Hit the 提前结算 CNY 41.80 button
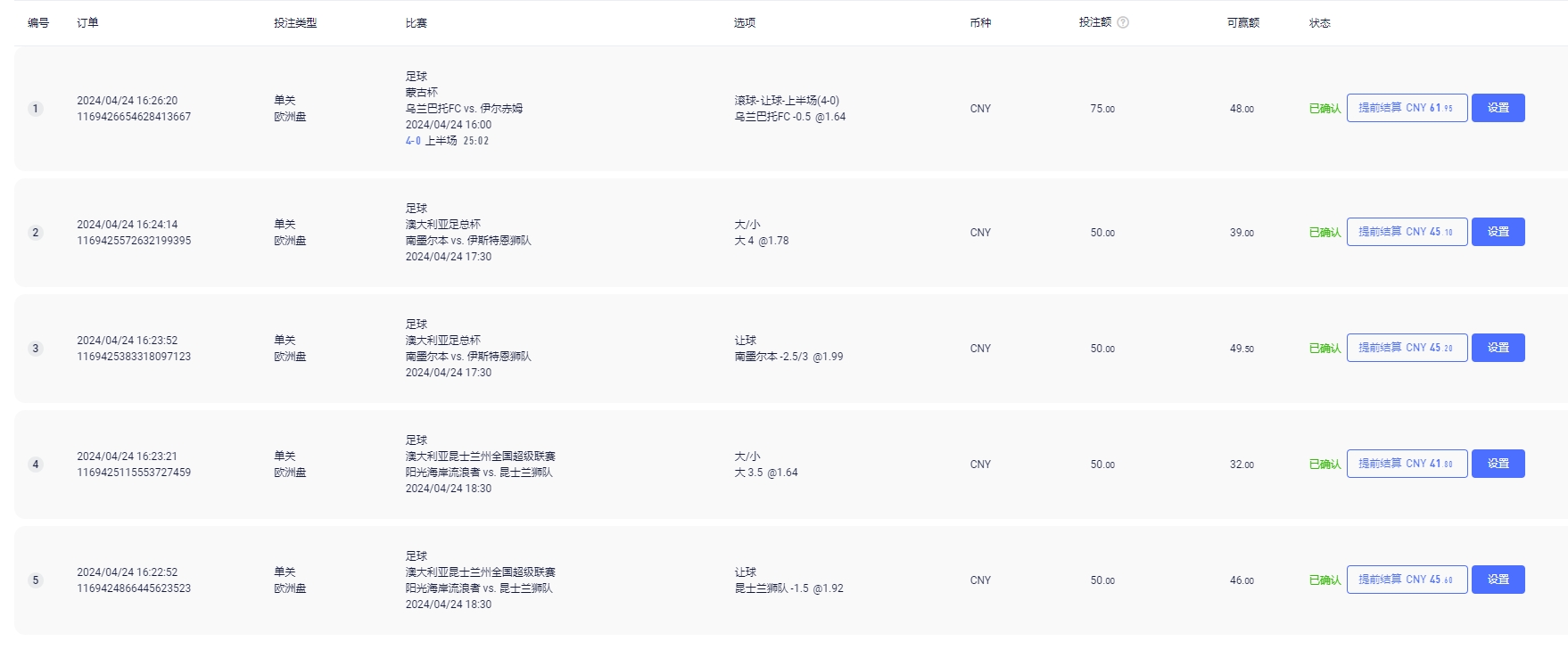Image resolution: width=1568 pixels, height=658 pixels. pos(1407,464)
